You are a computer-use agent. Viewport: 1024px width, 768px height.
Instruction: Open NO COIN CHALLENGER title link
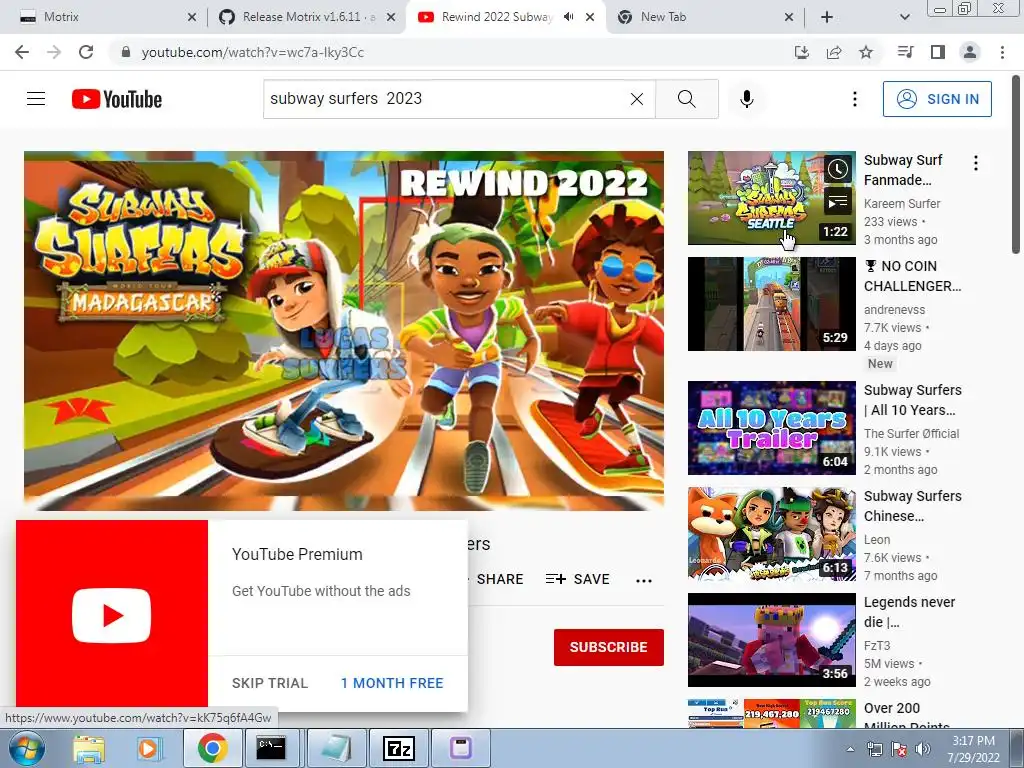tap(912, 276)
